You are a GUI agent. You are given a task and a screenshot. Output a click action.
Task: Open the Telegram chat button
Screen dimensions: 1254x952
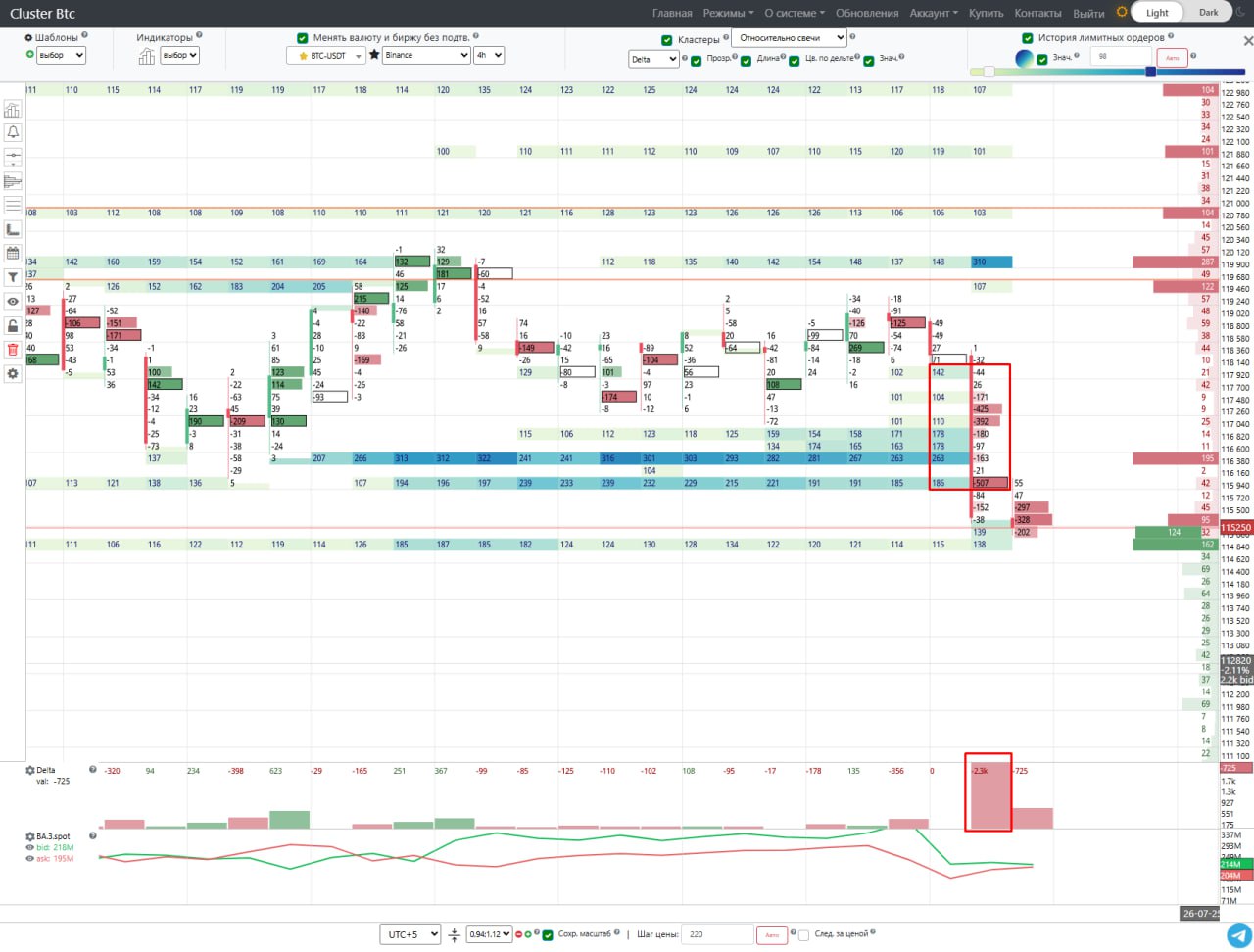click(x=1237, y=935)
